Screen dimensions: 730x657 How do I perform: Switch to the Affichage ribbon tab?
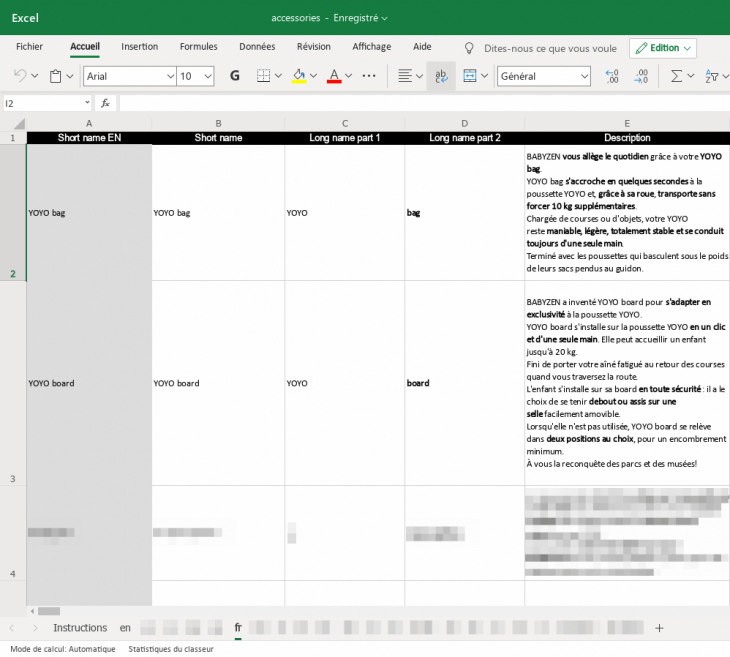click(372, 47)
